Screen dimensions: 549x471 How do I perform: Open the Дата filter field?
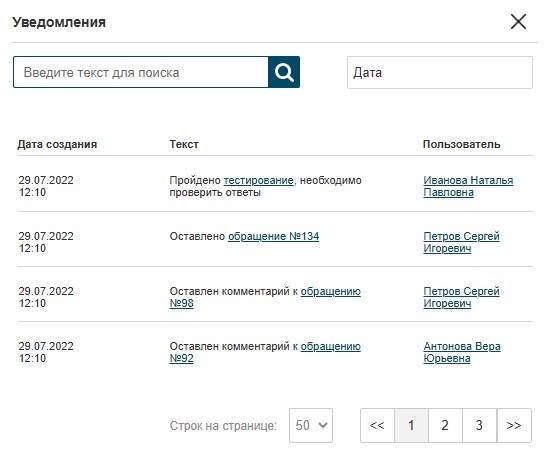click(440, 72)
